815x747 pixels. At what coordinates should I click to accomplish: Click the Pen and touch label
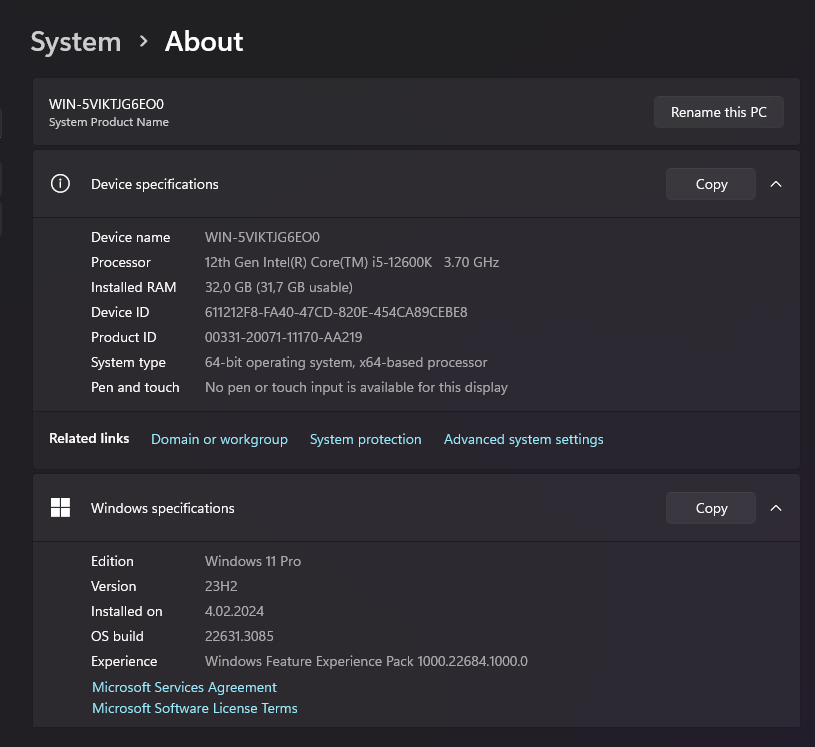(135, 387)
